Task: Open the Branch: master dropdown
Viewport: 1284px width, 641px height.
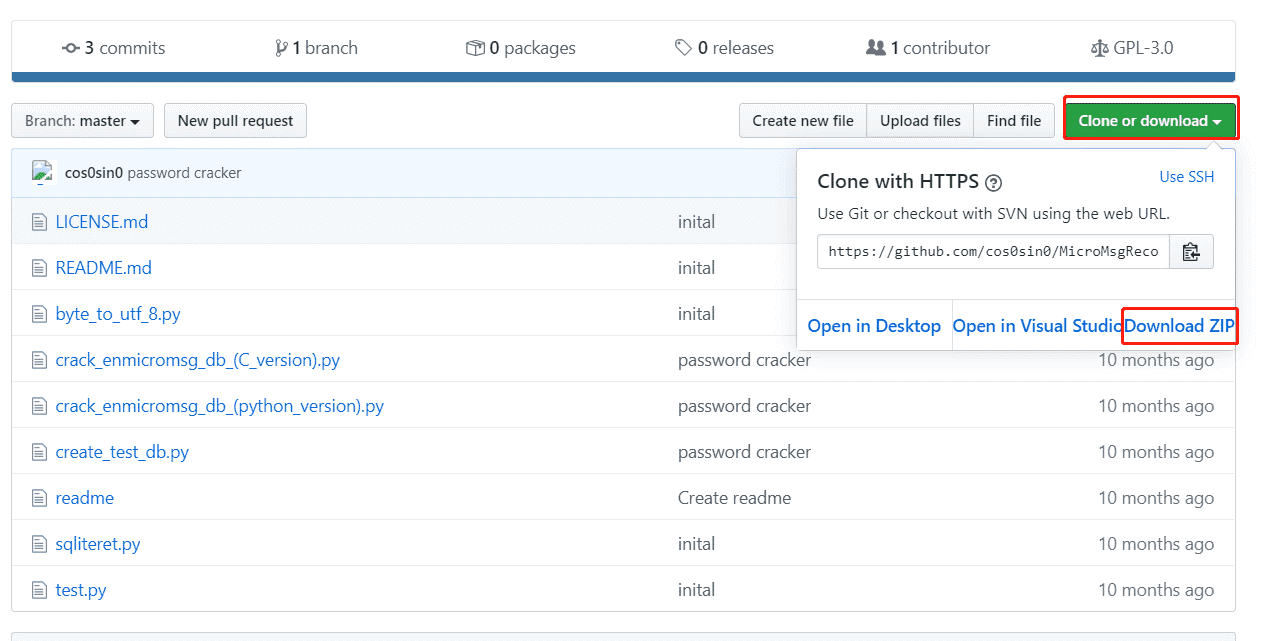Action: click(x=82, y=121)
